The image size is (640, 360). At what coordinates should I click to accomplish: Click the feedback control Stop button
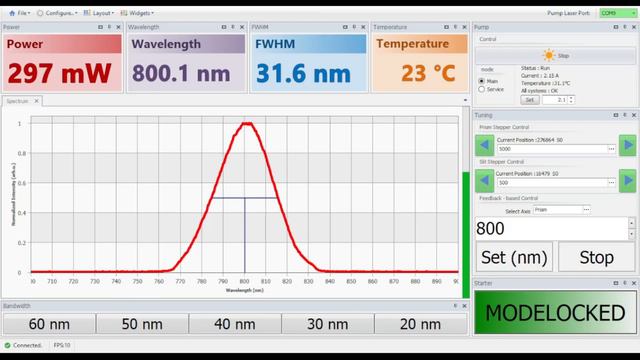596,257
